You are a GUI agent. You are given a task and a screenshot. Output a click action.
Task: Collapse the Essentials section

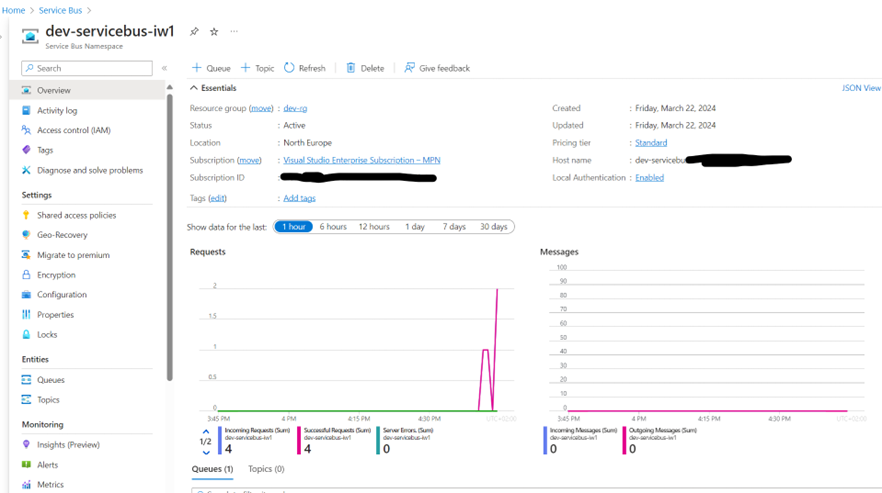213,88
